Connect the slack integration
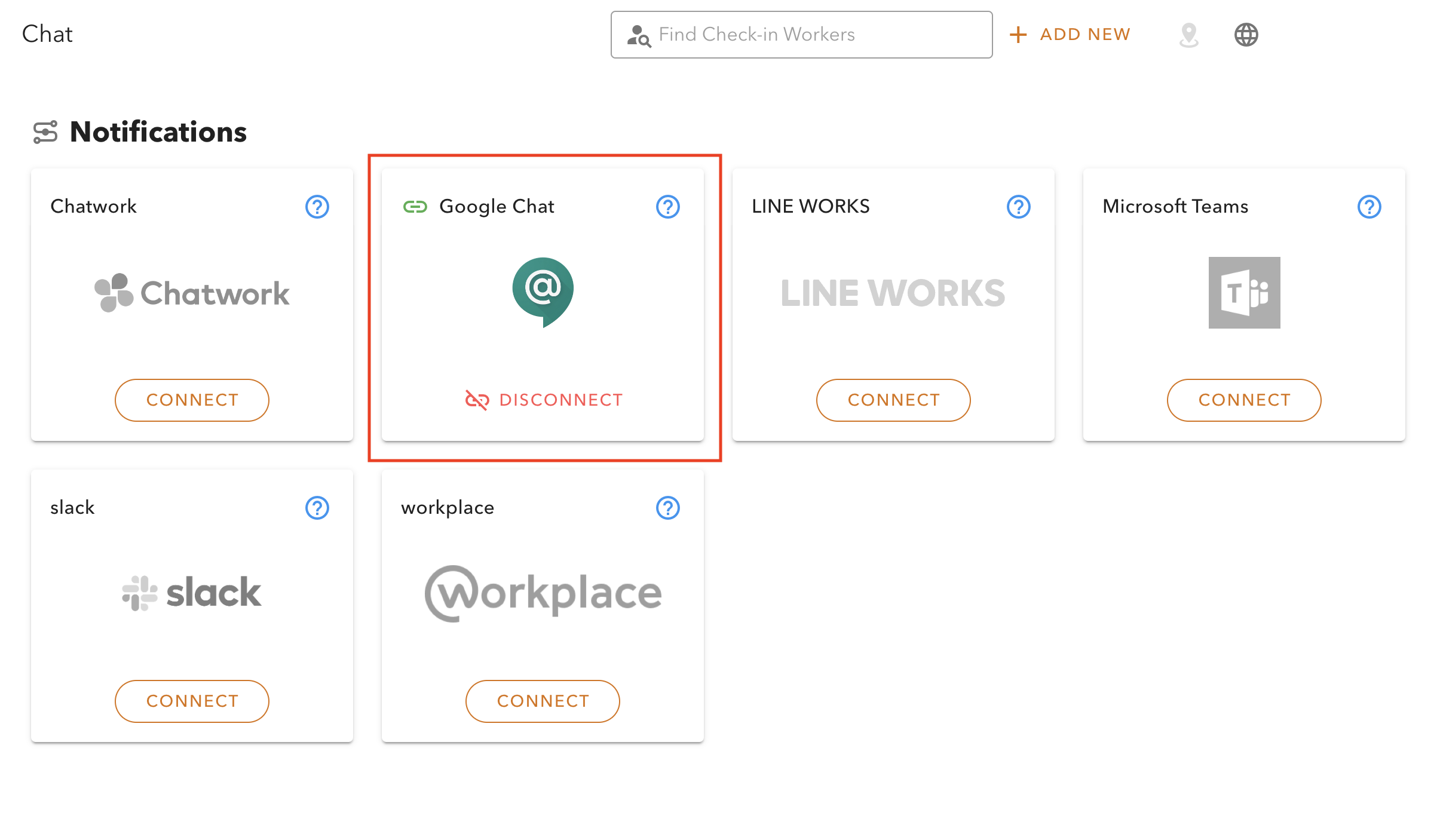1440x840 pixels. [x=192, y=701]
